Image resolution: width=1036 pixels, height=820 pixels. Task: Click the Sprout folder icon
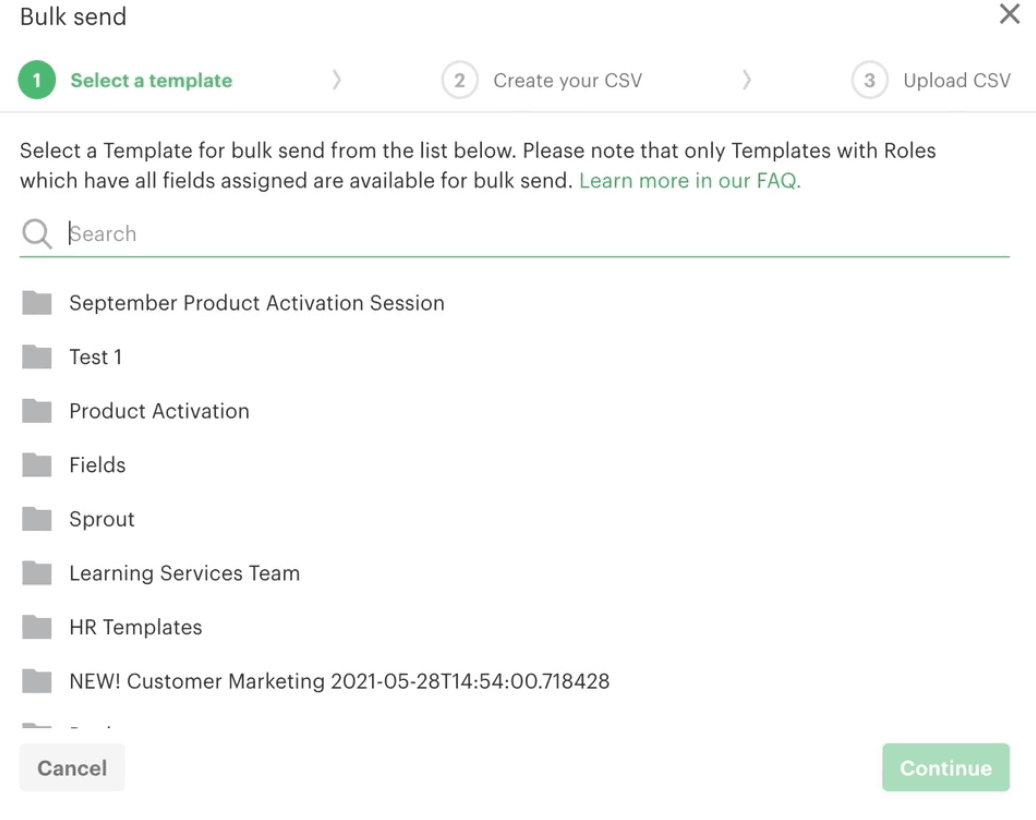click(37, 519)
